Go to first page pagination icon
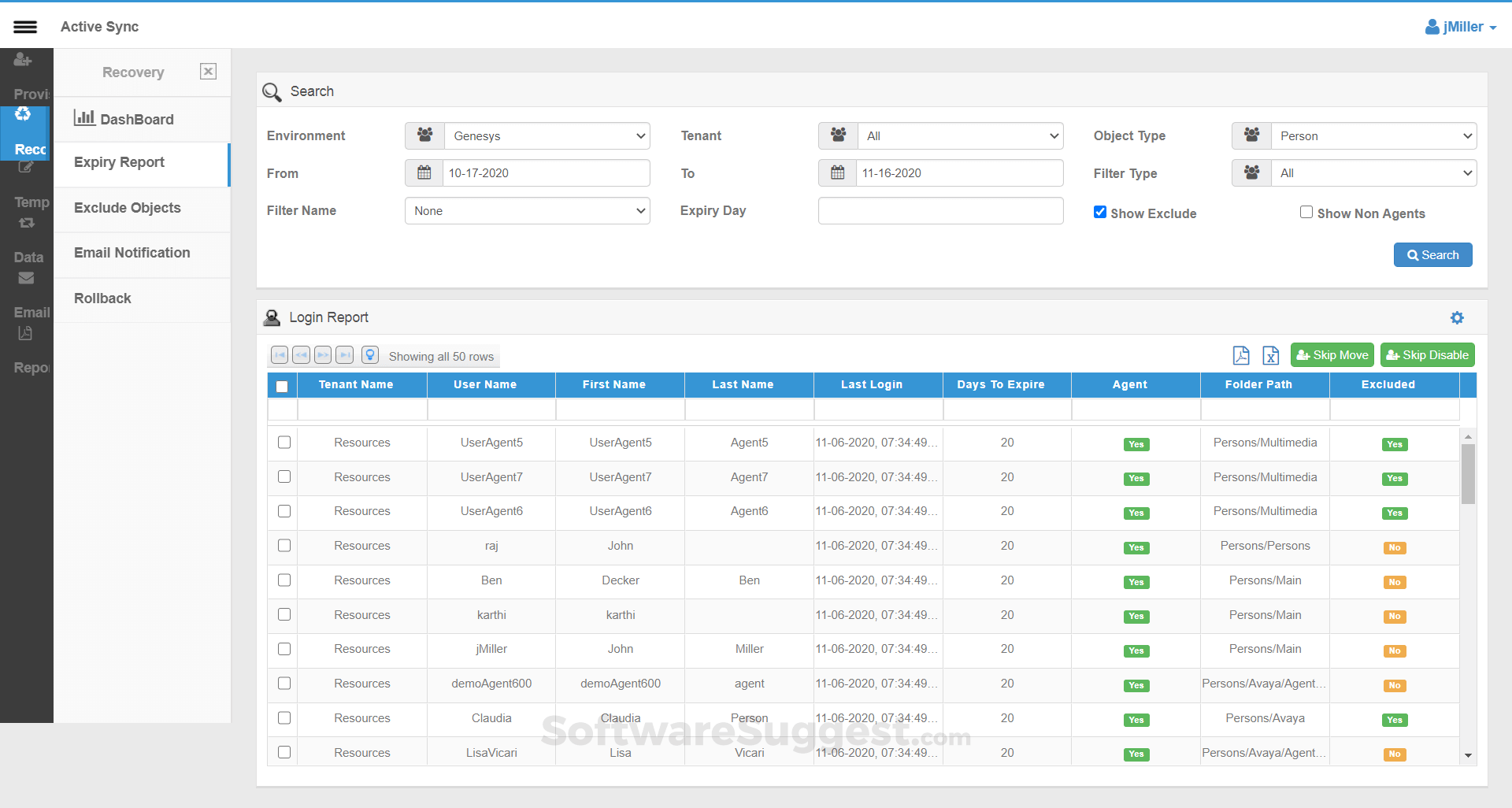The width and height of the screenshot is (1512, 808). (280, 355)
